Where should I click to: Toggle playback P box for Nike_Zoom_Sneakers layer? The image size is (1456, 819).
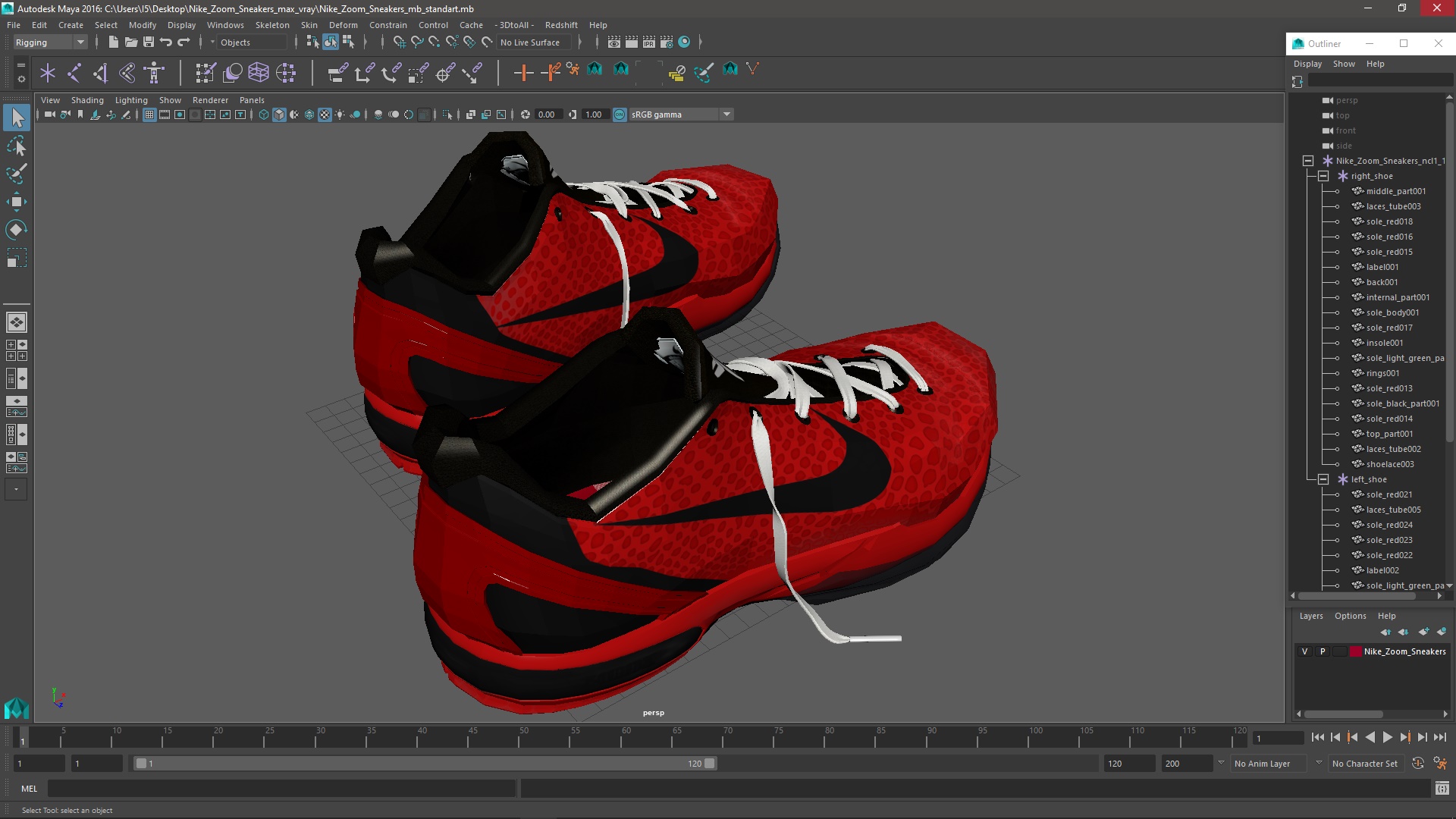(x=1323, y=651)
